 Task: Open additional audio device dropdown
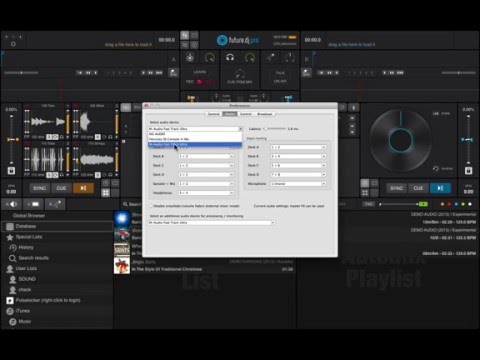pyautogui.click(x=212, y=222)
